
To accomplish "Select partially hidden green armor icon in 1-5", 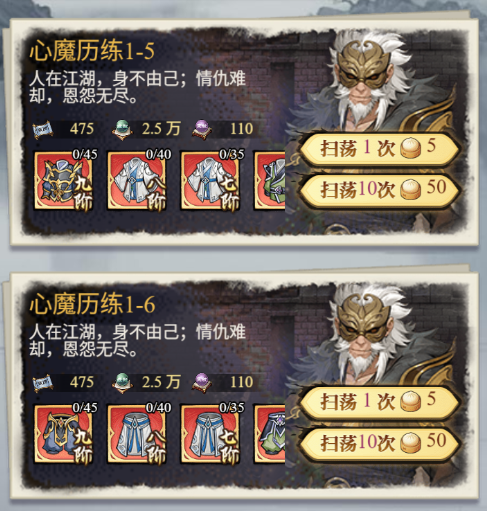I will (x=270, y=180).
